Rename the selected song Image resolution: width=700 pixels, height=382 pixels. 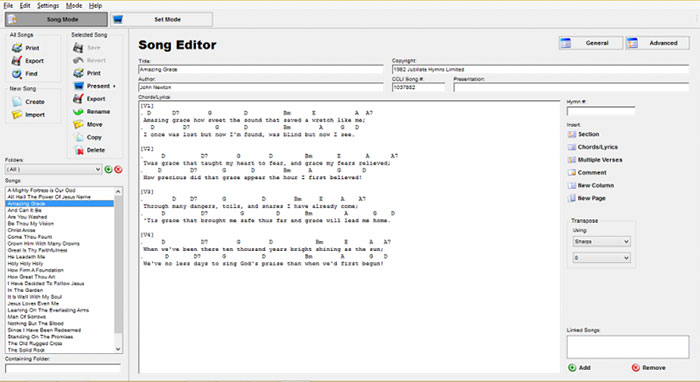[x=92, y=112]
